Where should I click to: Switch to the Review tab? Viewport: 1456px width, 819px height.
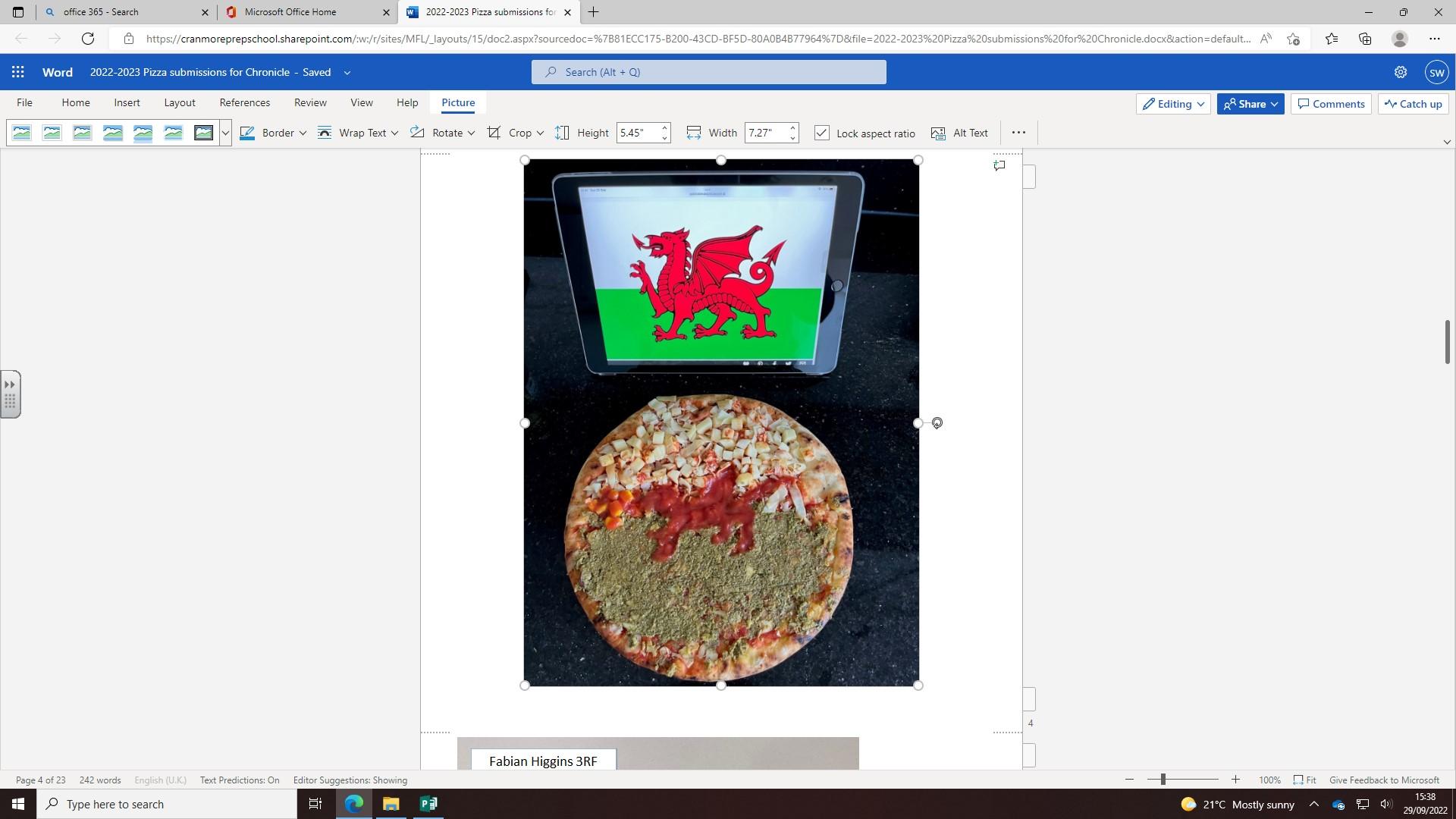(309, 102)
